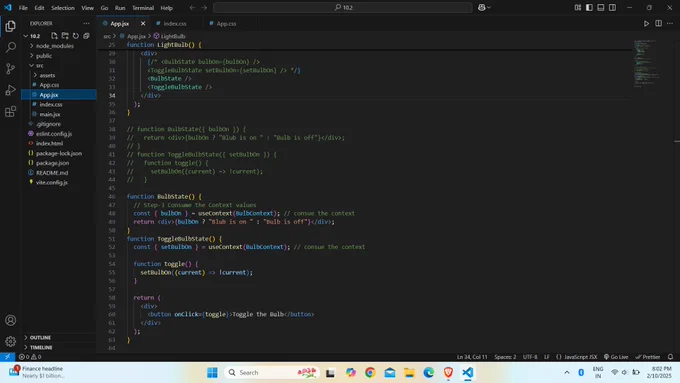This screenshot has height=383, width=680.
Task: Click Go Live in status bar
Action: pyautogui.click(x=616, y=357)
